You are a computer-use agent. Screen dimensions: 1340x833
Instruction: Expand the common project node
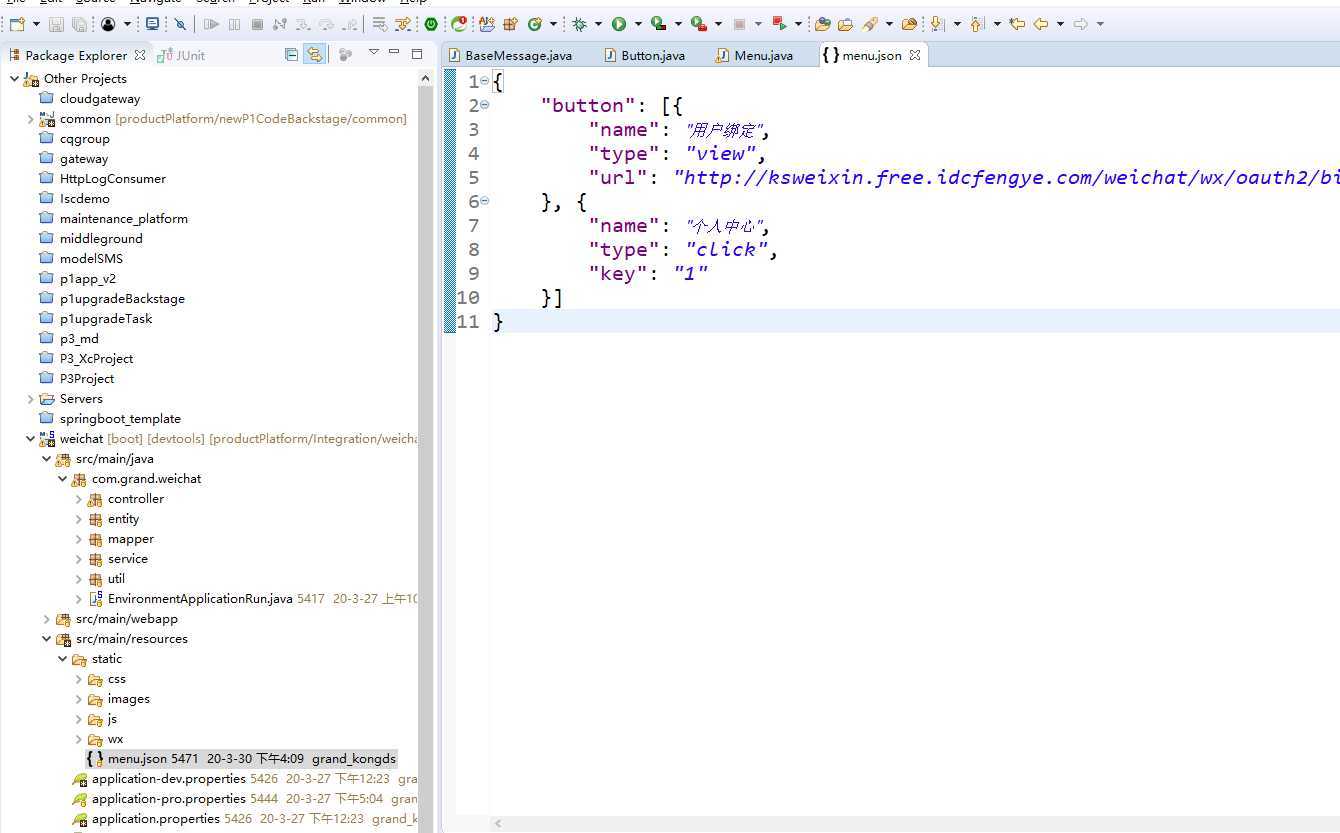coord(31,119)
